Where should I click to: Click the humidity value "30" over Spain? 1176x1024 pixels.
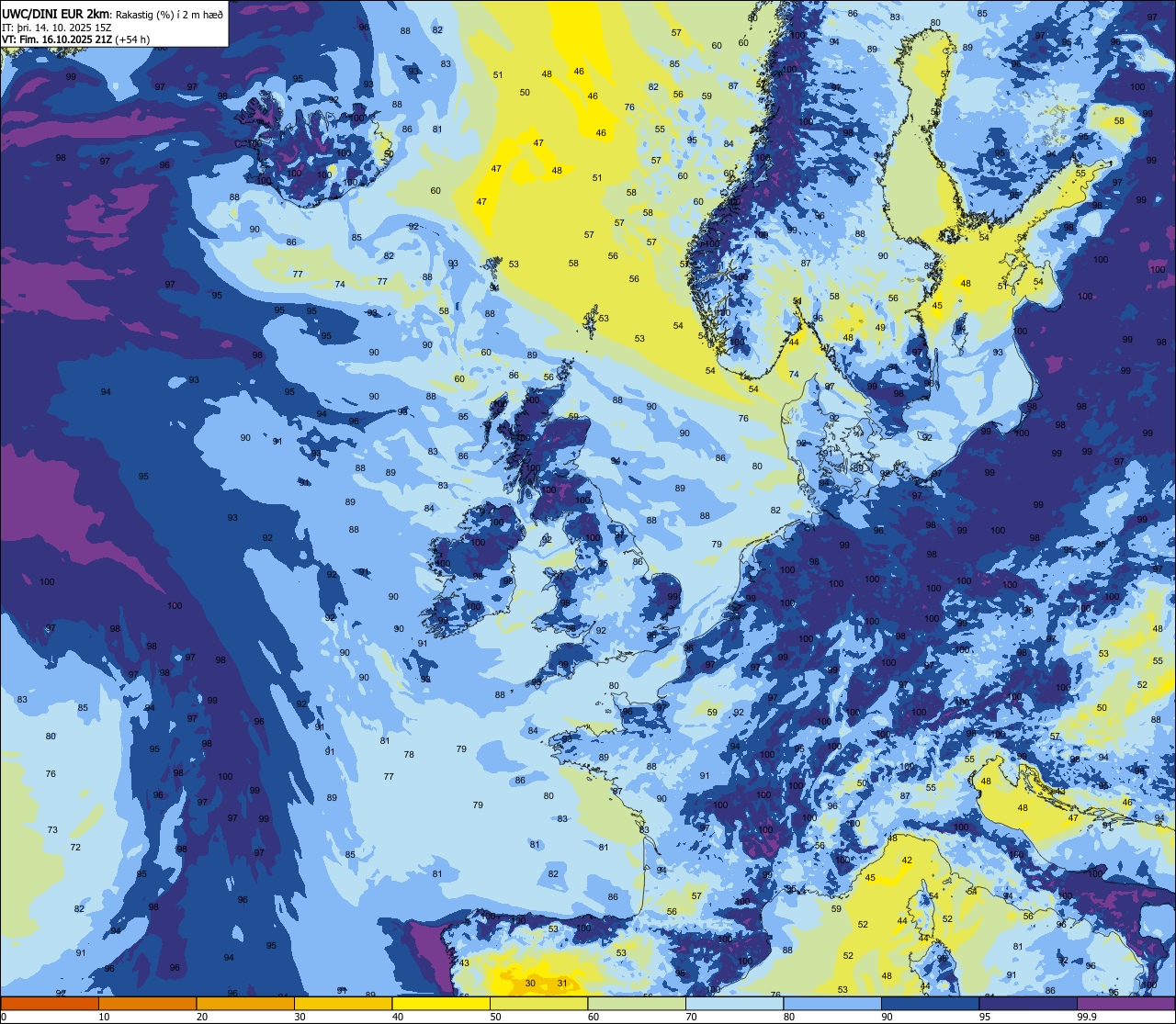tap(530, 984)
